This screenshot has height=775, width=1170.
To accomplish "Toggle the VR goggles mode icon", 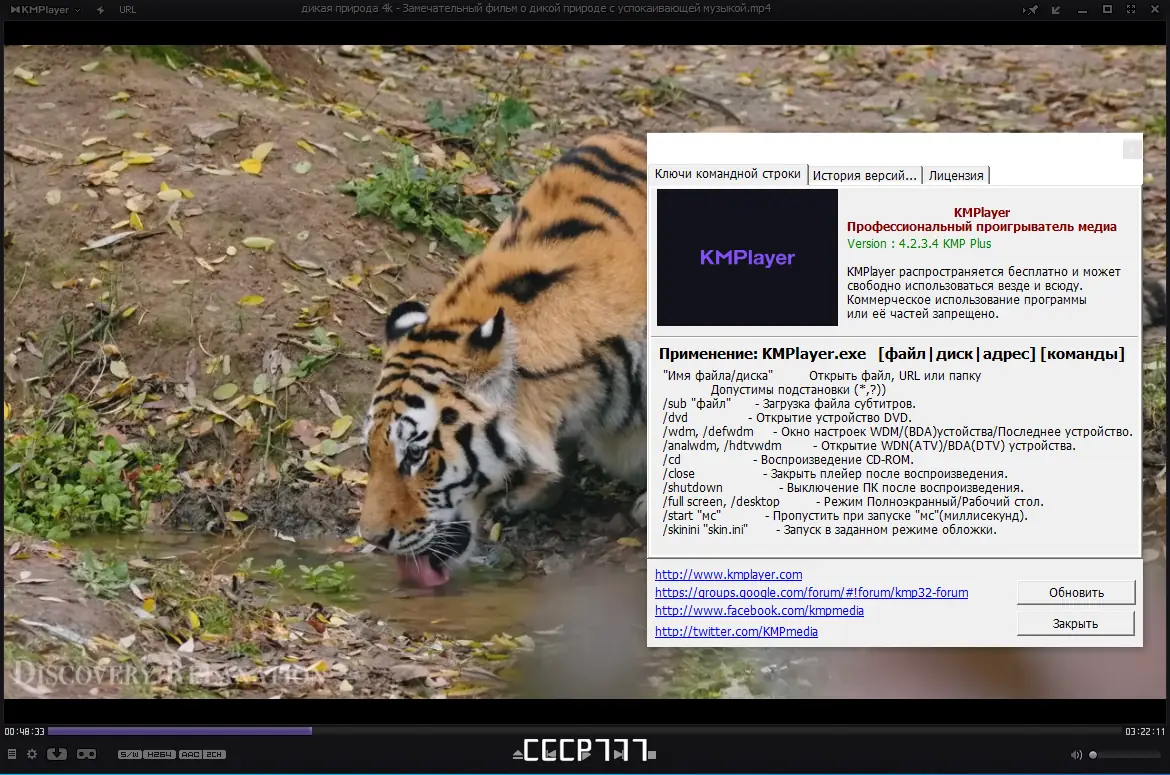I will point(87,754).
